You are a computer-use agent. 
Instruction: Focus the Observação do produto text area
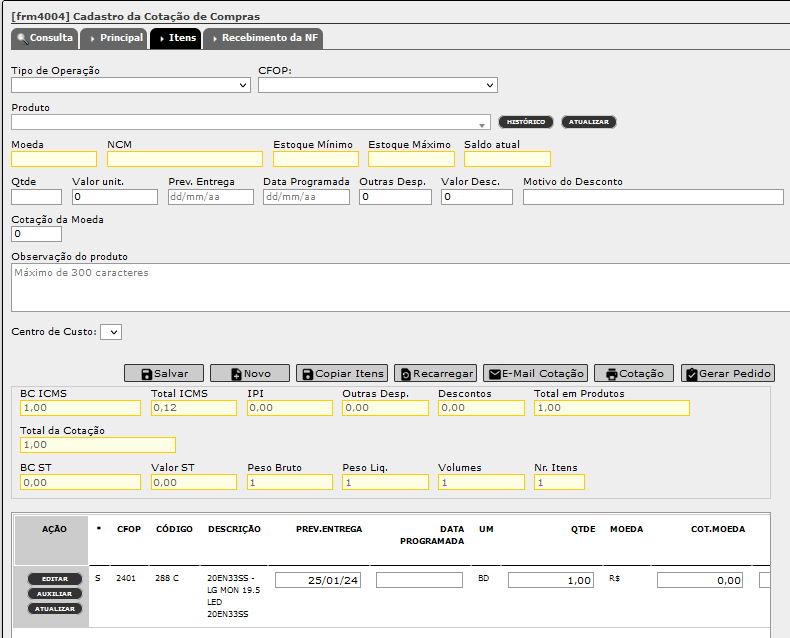tap(401, 287)
